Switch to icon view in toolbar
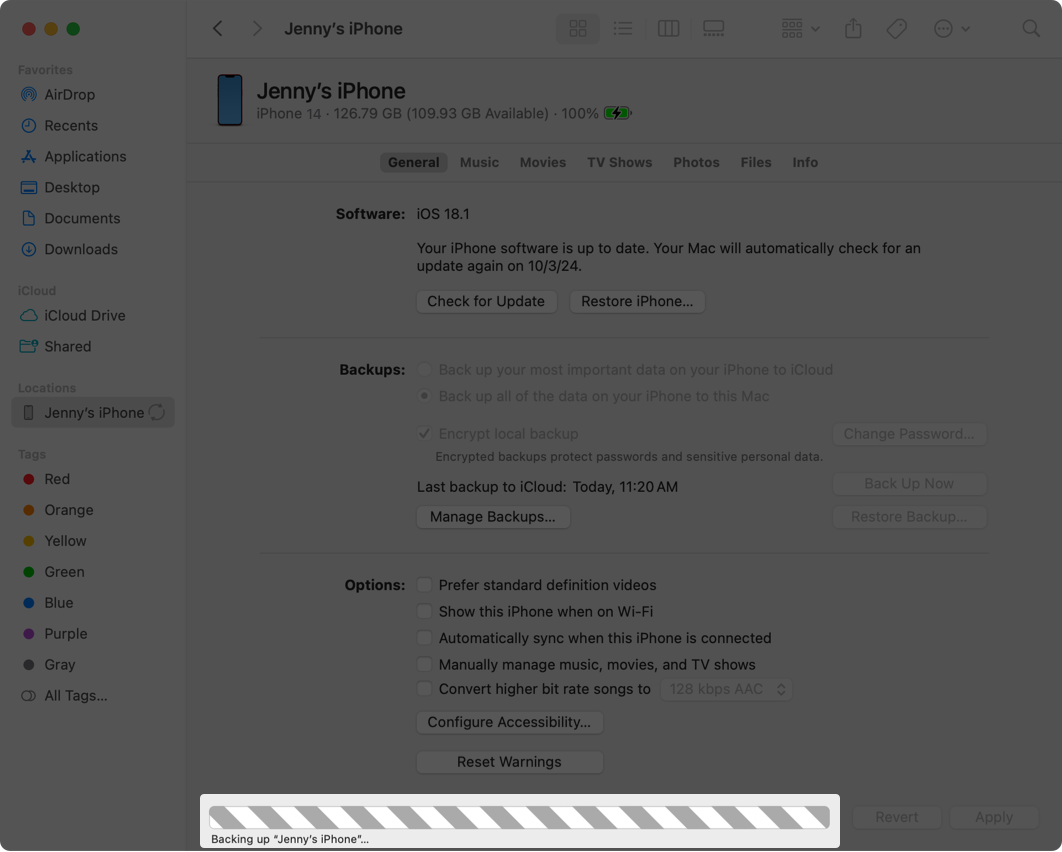1062x852 pixels. tap(577, 29)
